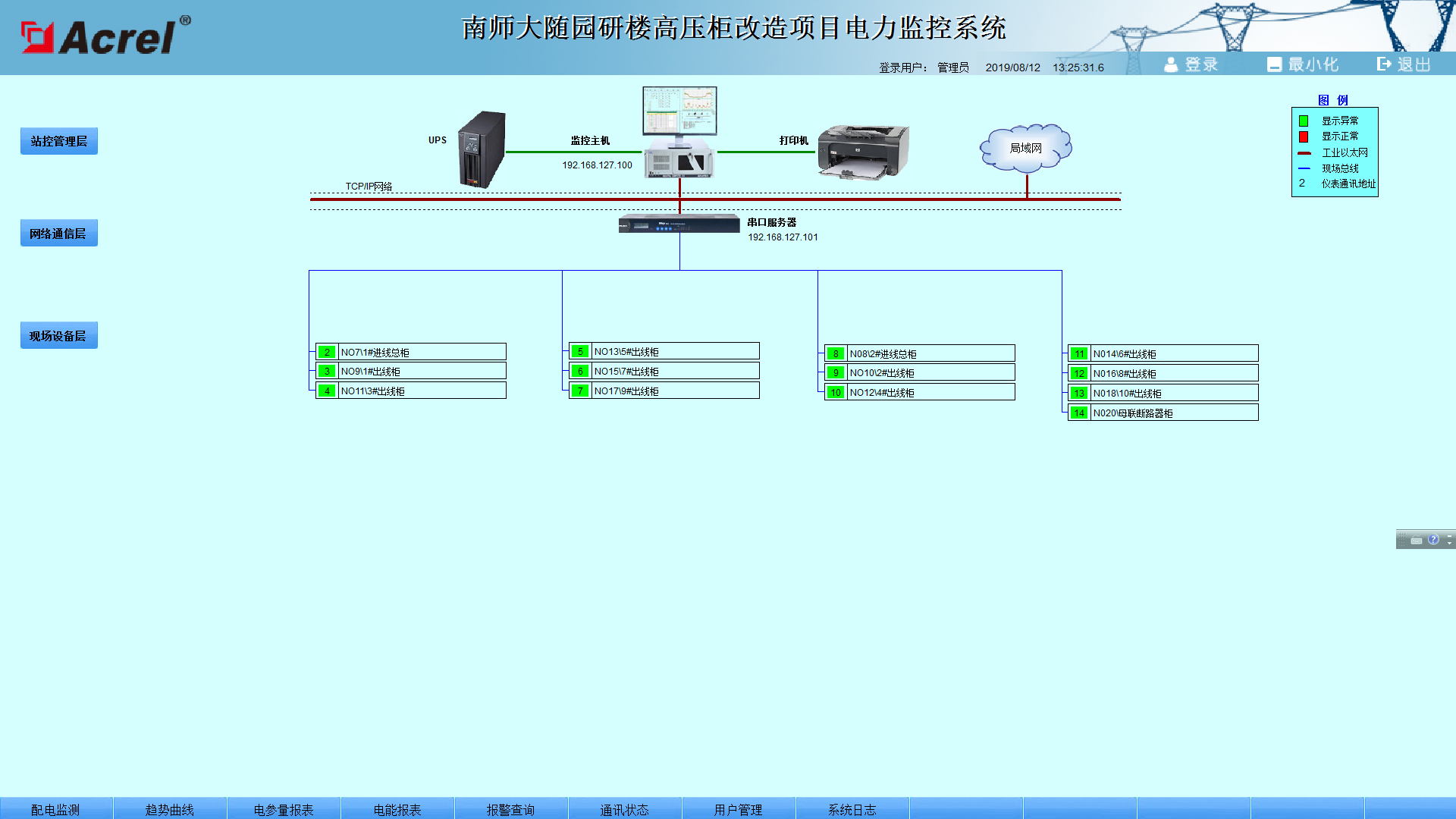This screenshot has width=1456, height=819.
Task: Click green status indicator number 14
Action: [1079, 413]
